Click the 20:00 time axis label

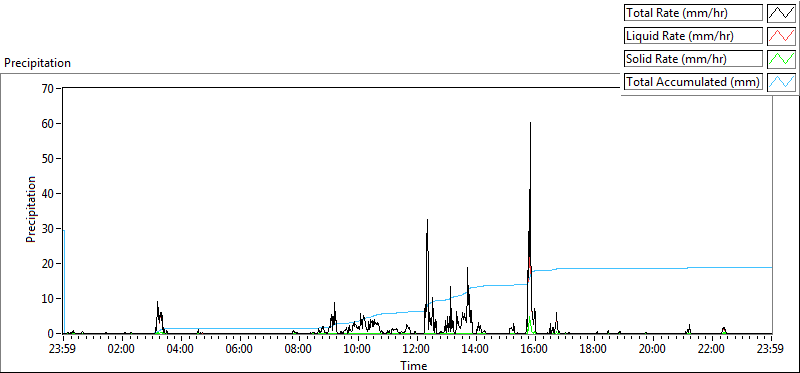[653, 350]
